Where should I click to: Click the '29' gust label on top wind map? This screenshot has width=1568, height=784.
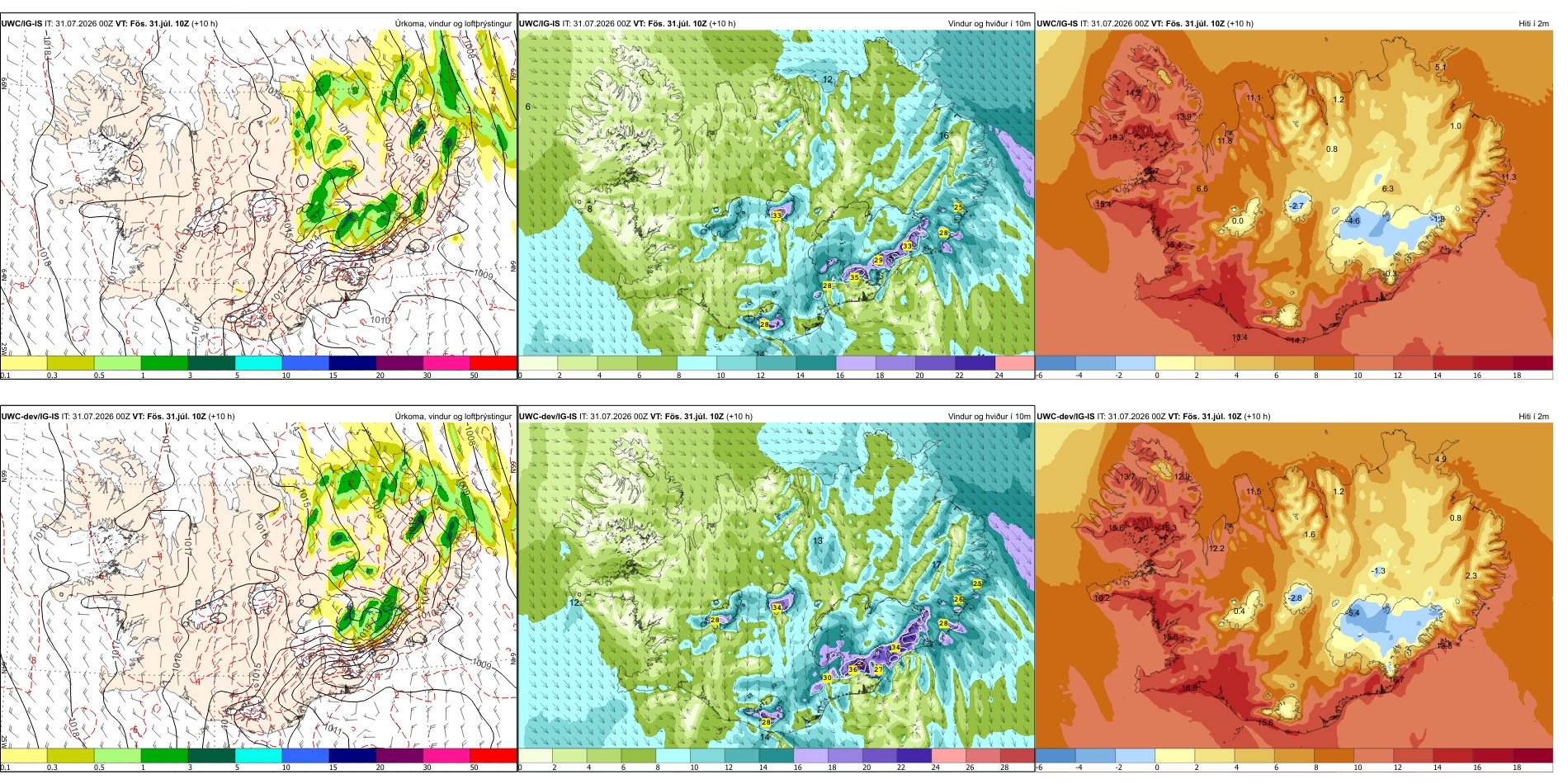point(878,260)
